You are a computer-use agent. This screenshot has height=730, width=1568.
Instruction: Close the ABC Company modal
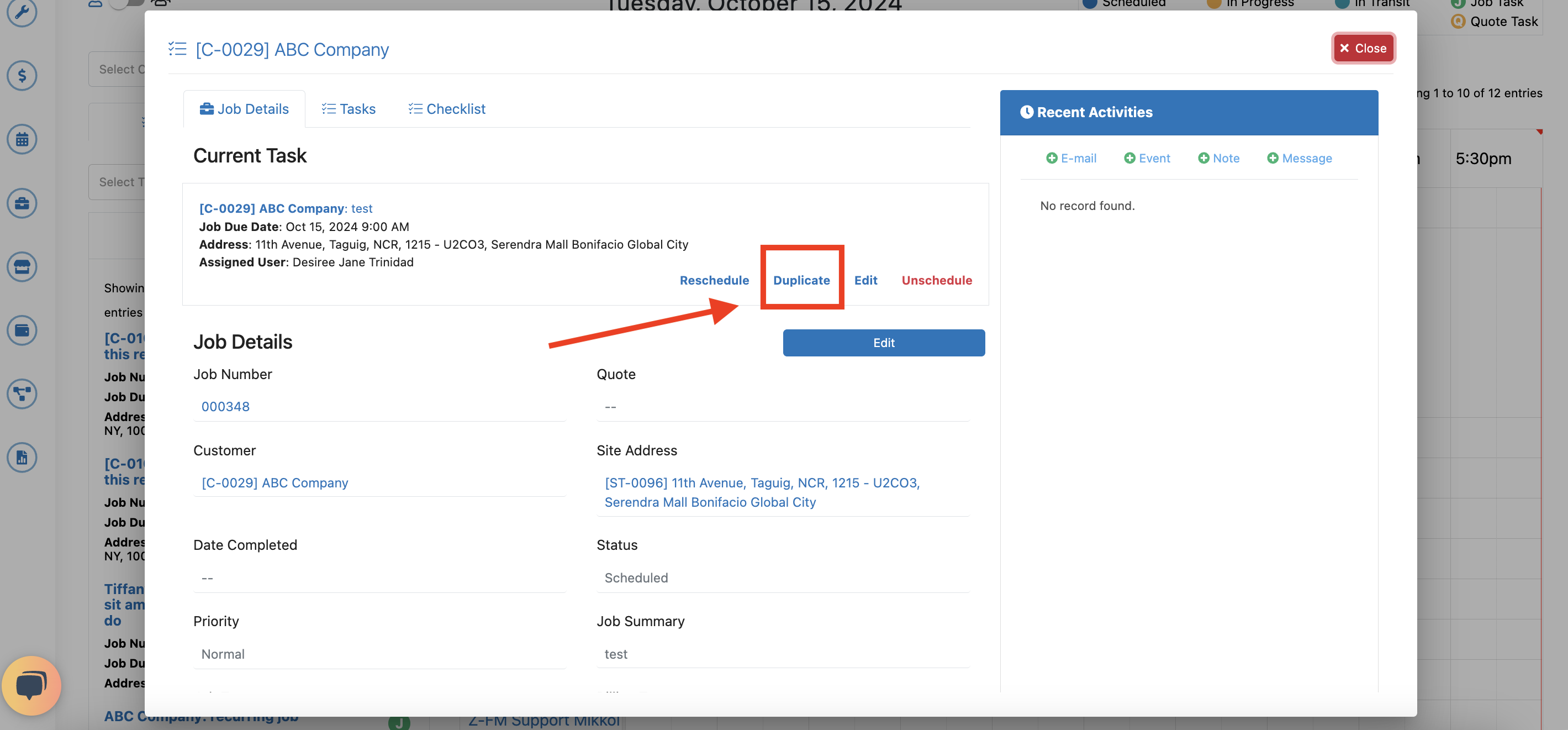point(1362,48)
